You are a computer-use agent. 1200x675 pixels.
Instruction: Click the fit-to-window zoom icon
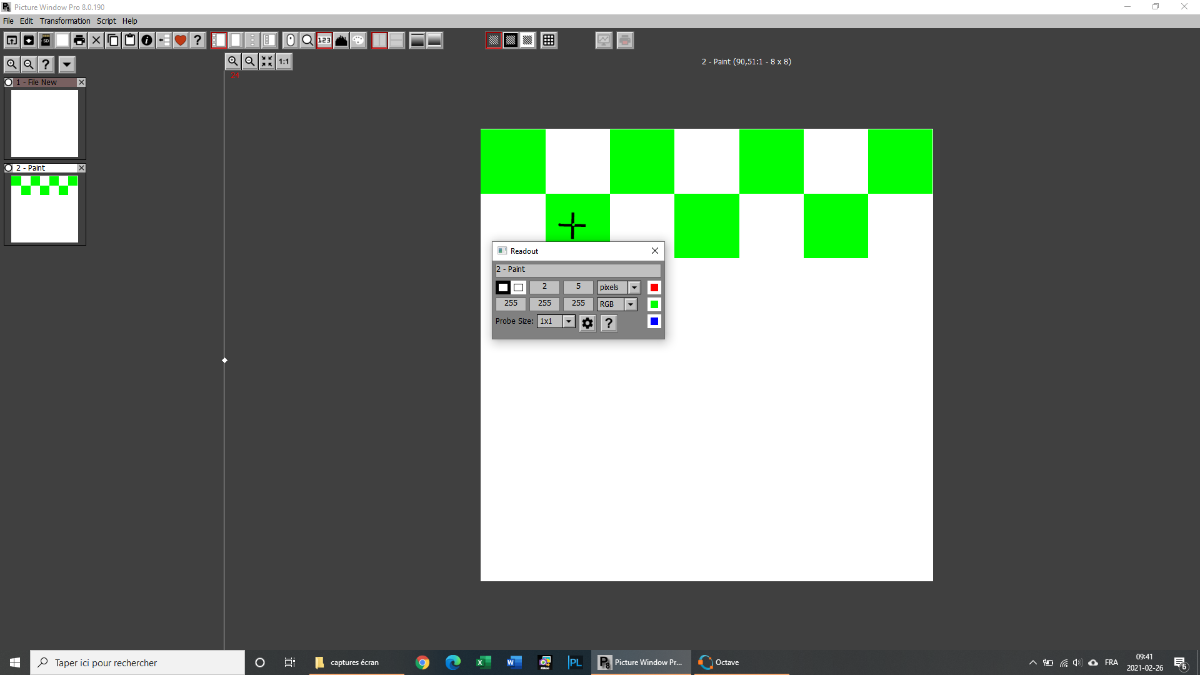click(267, 61)
